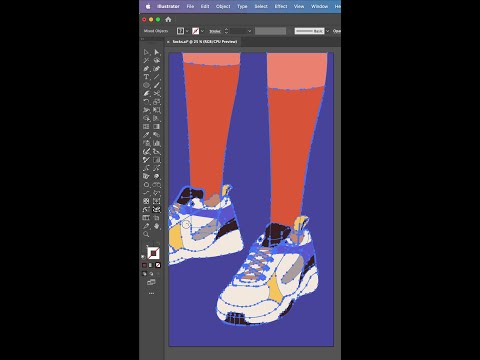Select the Gradient tool

(x=157, y=127)
